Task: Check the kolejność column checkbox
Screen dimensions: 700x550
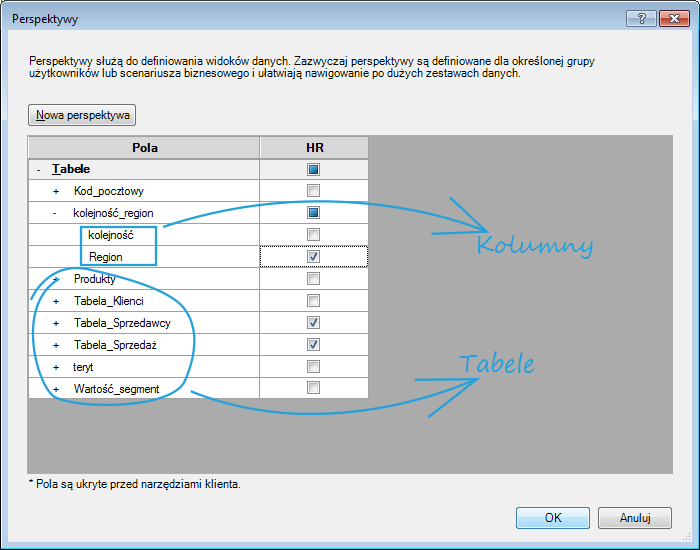Action: pos(314,235)
